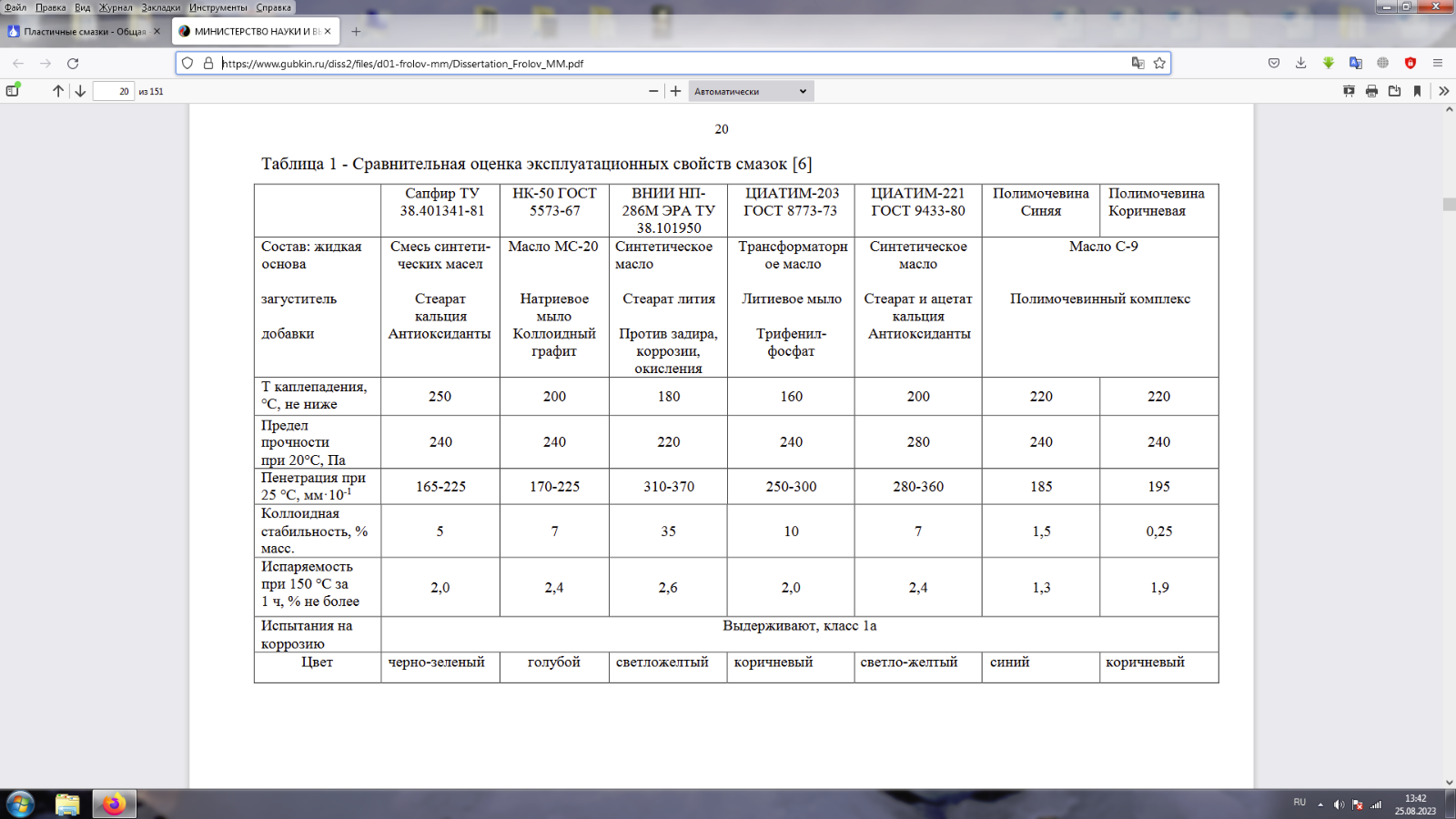
Task: Open Firefox hamburger application menu
Action: click(1438, 63)
